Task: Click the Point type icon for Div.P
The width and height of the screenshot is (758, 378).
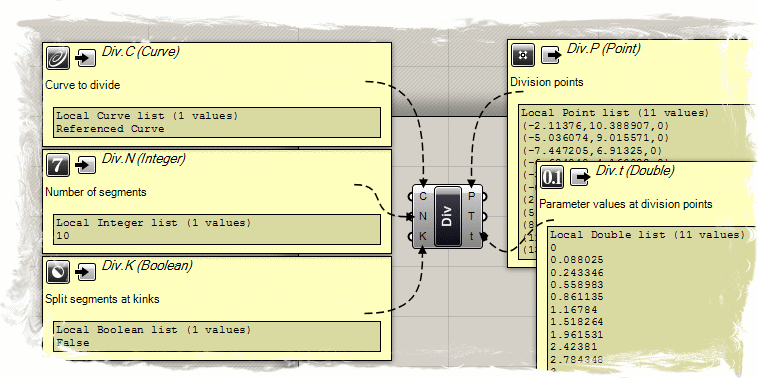Action: tap(523, 55)
